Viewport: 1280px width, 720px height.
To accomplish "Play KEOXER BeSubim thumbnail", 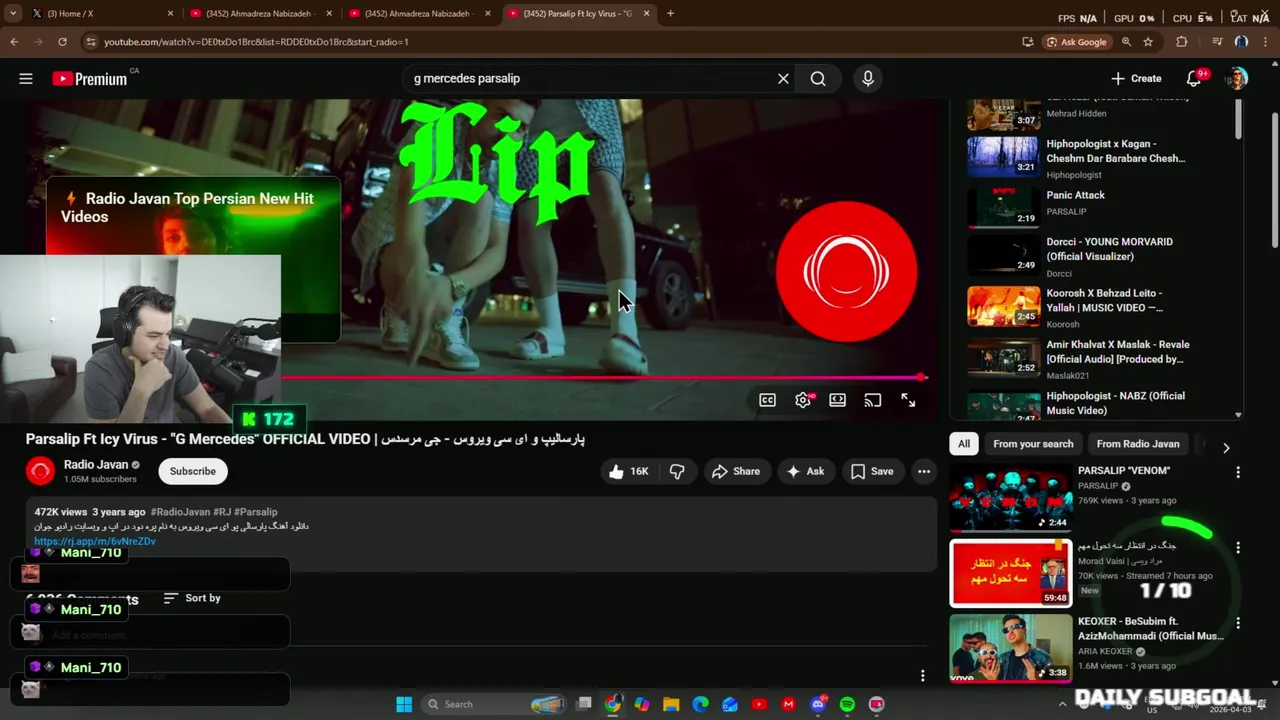I will tap(1010, 648).
